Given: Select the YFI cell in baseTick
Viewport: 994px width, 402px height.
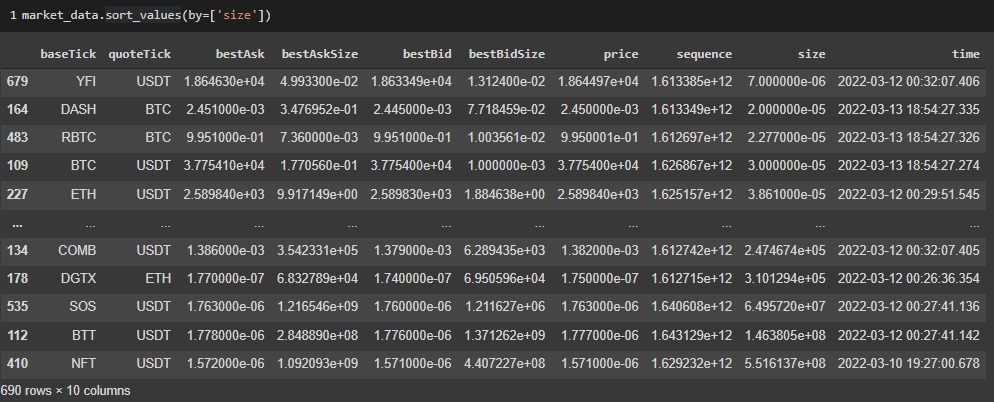Looking at the screenshot, I should click(x=84, y=81).
